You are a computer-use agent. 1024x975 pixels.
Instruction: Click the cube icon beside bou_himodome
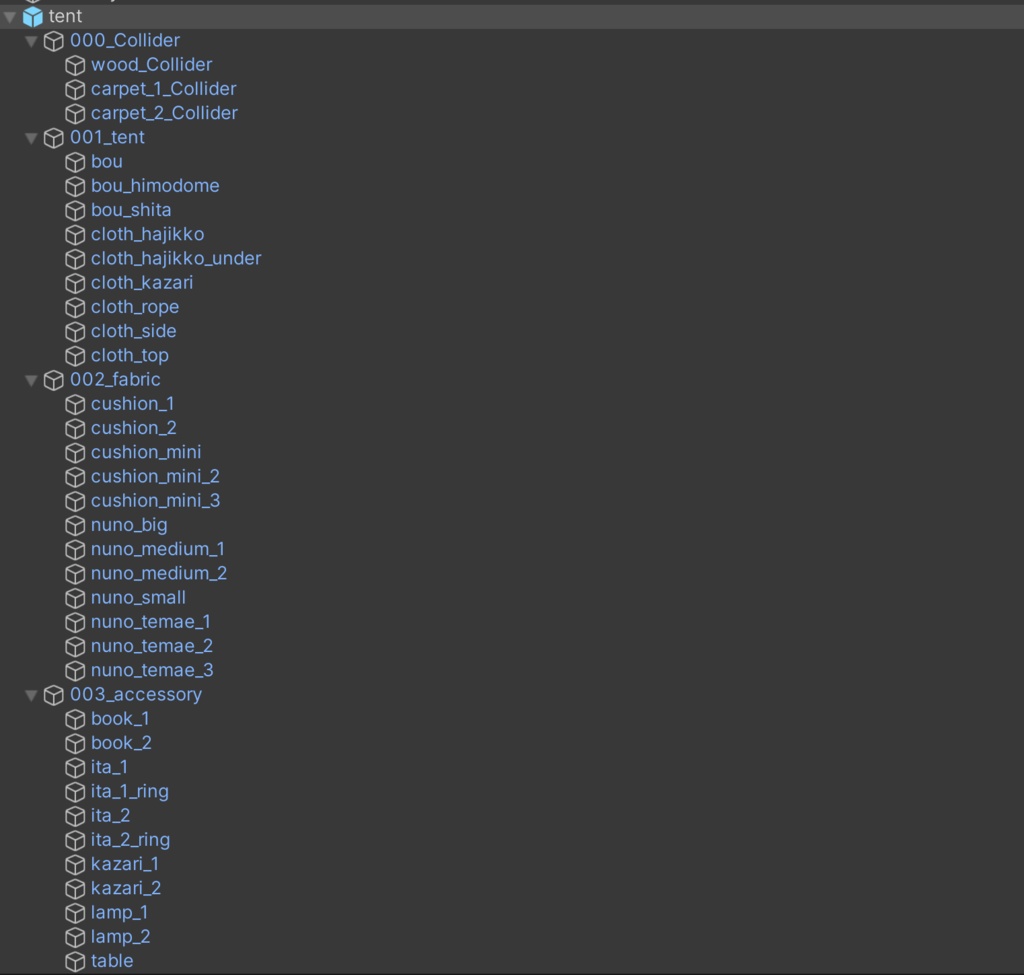click(x=75, y=186)
